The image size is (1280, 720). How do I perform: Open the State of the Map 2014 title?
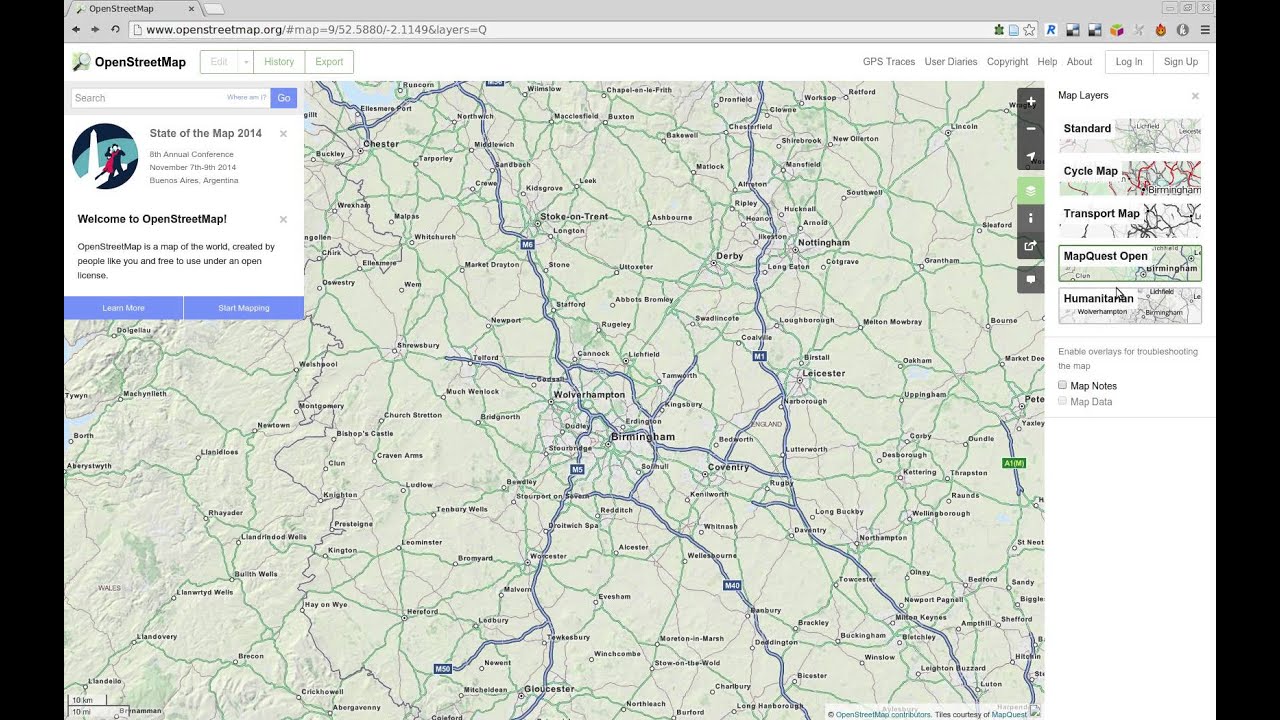[206, 133]
